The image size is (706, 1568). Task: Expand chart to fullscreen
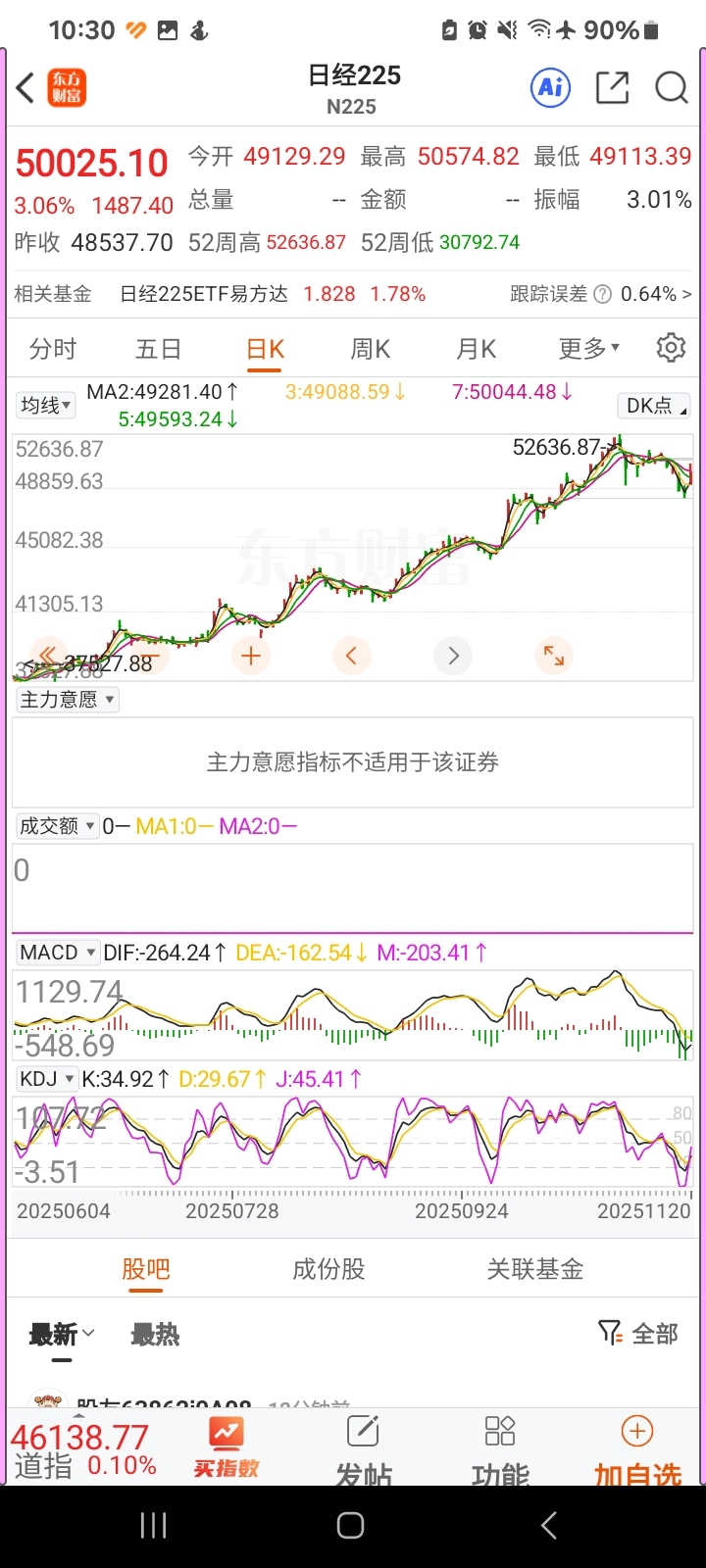pos(554,656)
